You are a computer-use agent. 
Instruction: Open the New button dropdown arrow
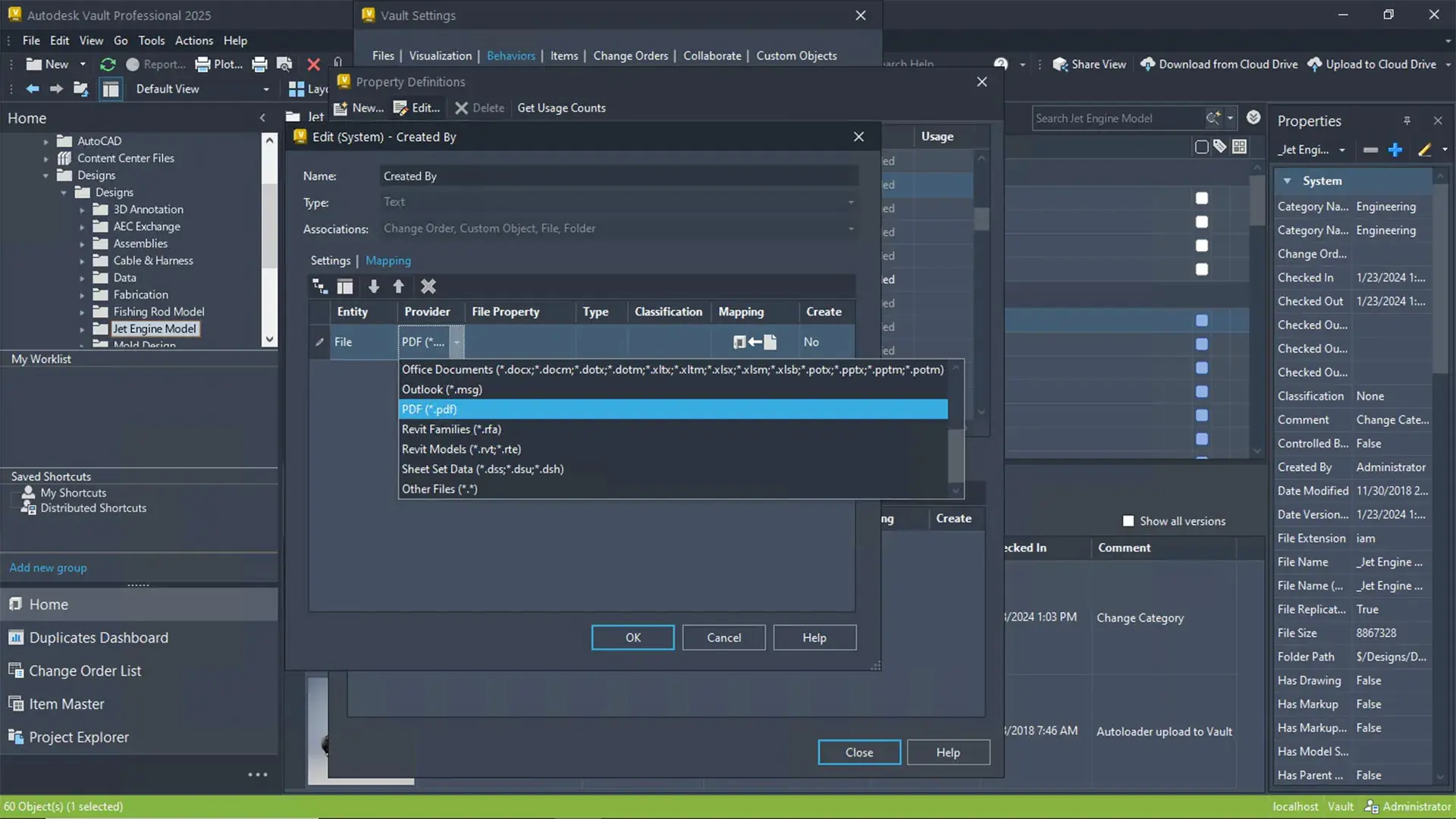pyautogui.click(x=83, y=64)
